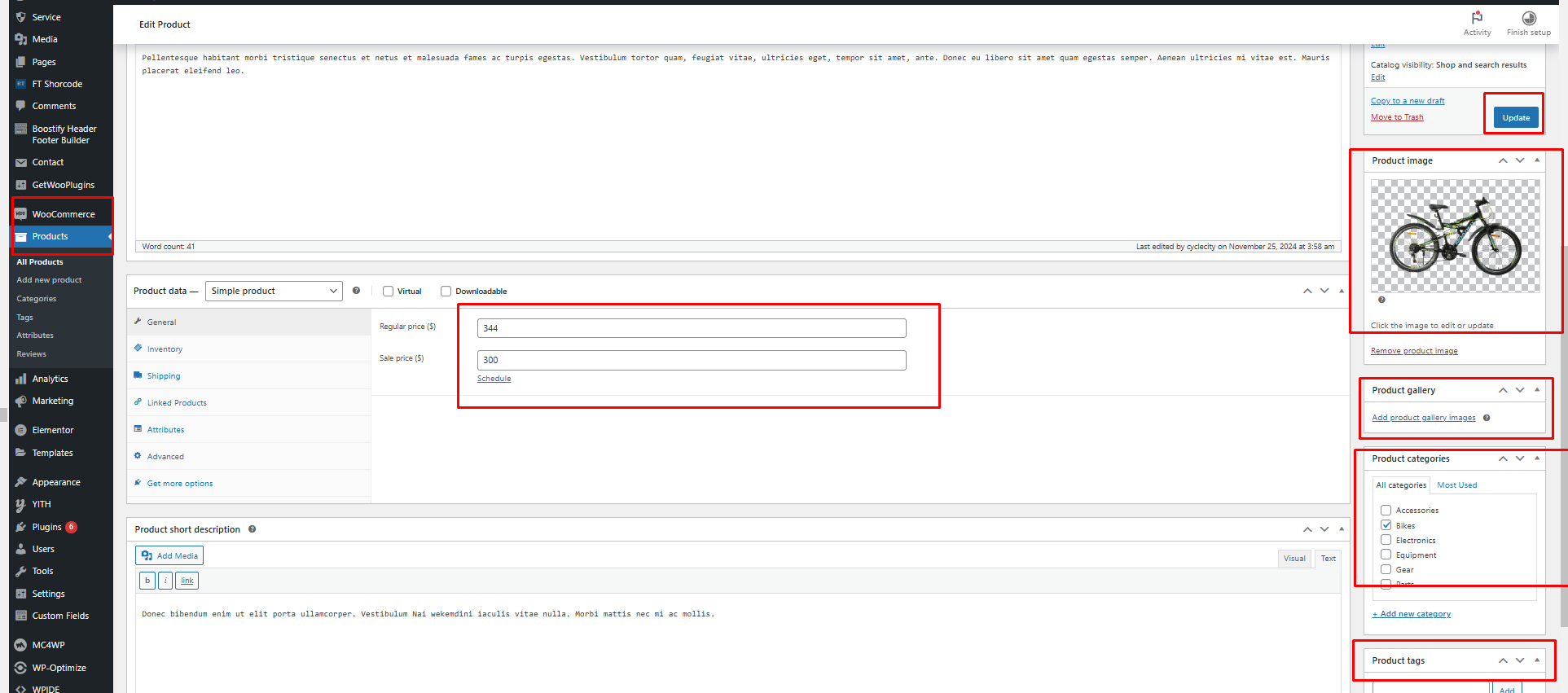Switch short description editor to Visual
The image size is (1568, 693).
pos(1294,559)
